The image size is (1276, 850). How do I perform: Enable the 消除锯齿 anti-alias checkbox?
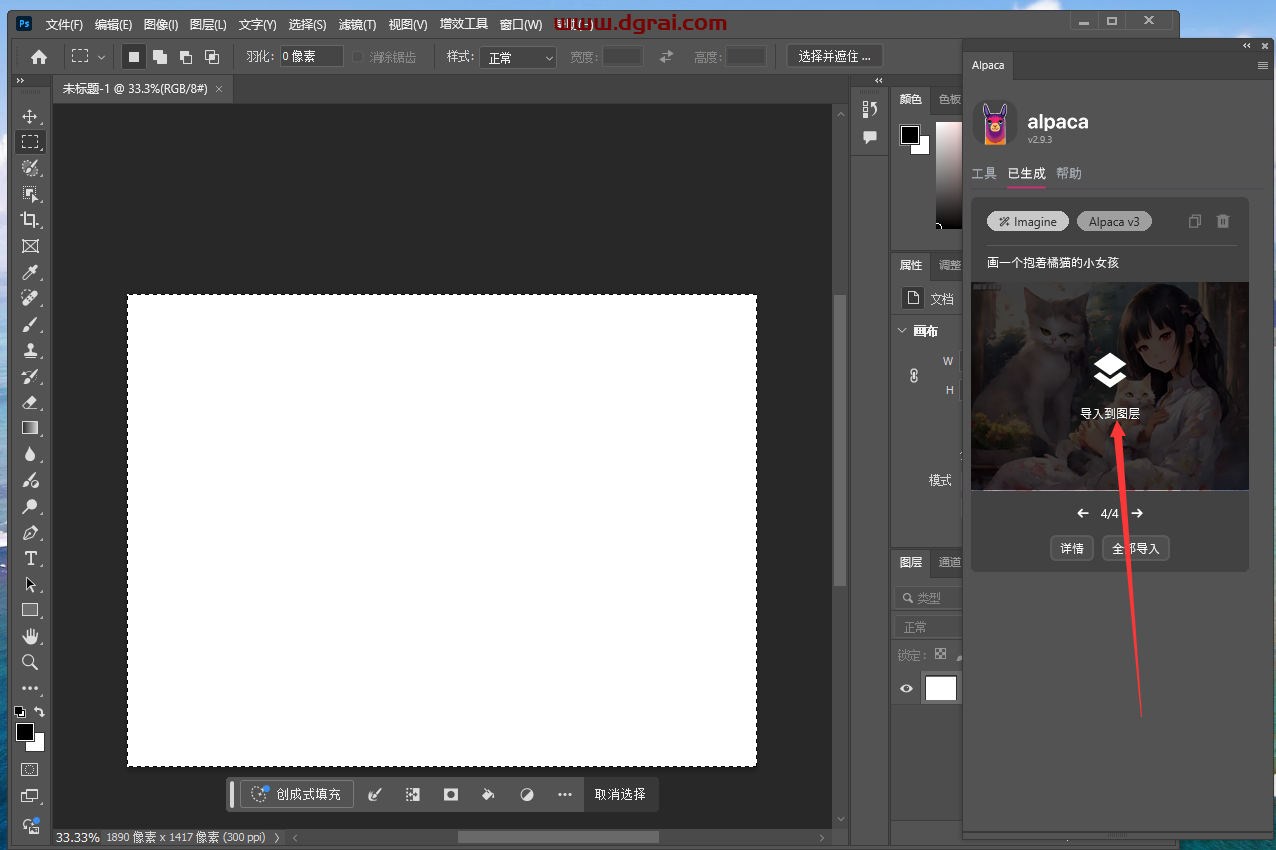(x=358, y=57)
